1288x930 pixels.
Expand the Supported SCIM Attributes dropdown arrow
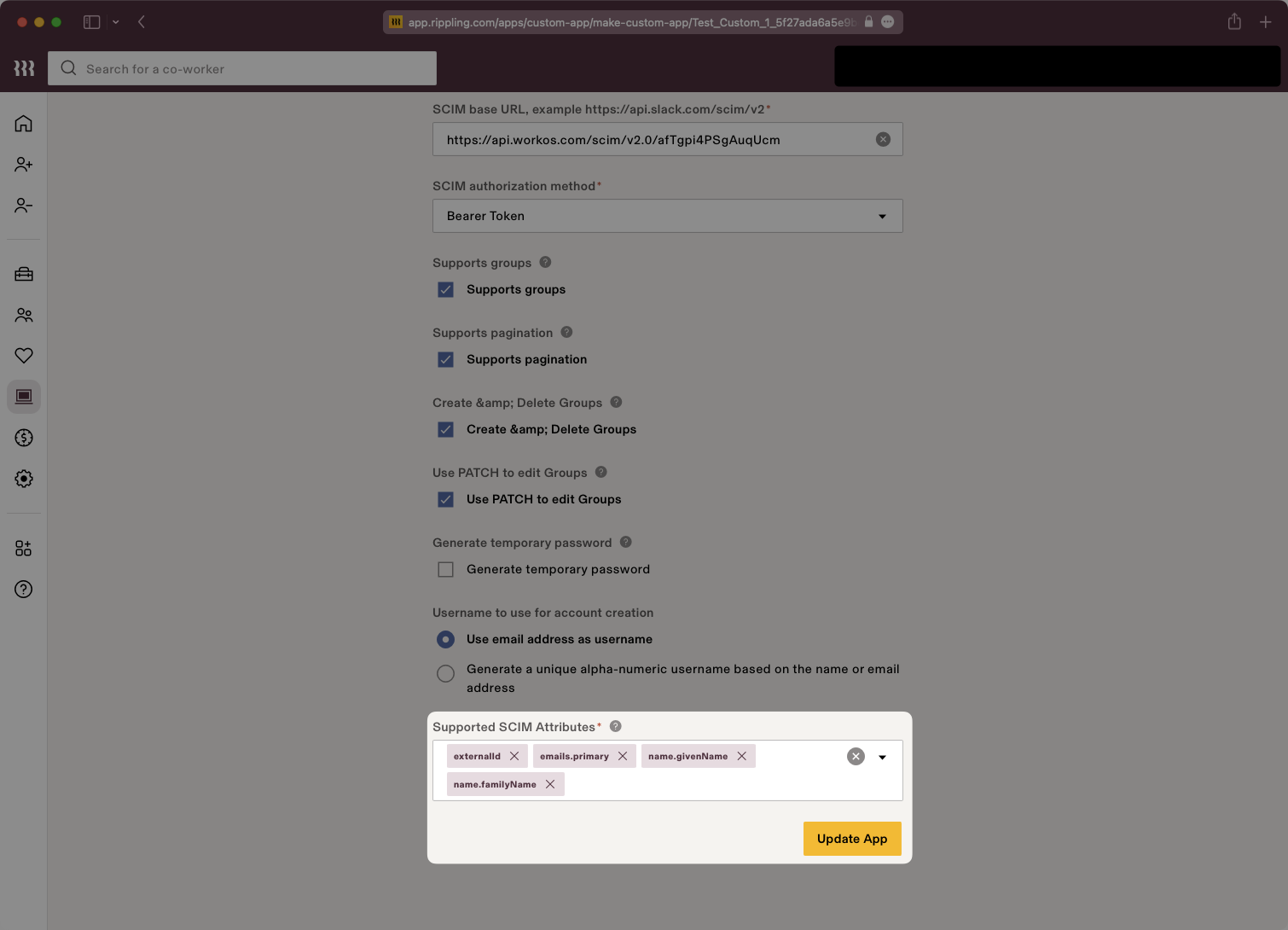click(x=882, y=758)
